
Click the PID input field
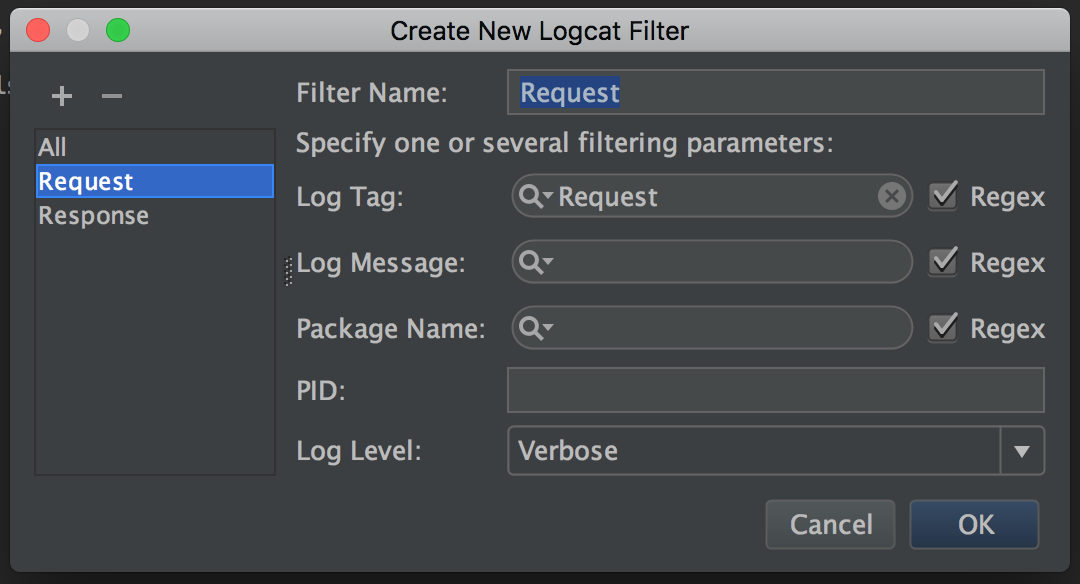coord(775,390)
